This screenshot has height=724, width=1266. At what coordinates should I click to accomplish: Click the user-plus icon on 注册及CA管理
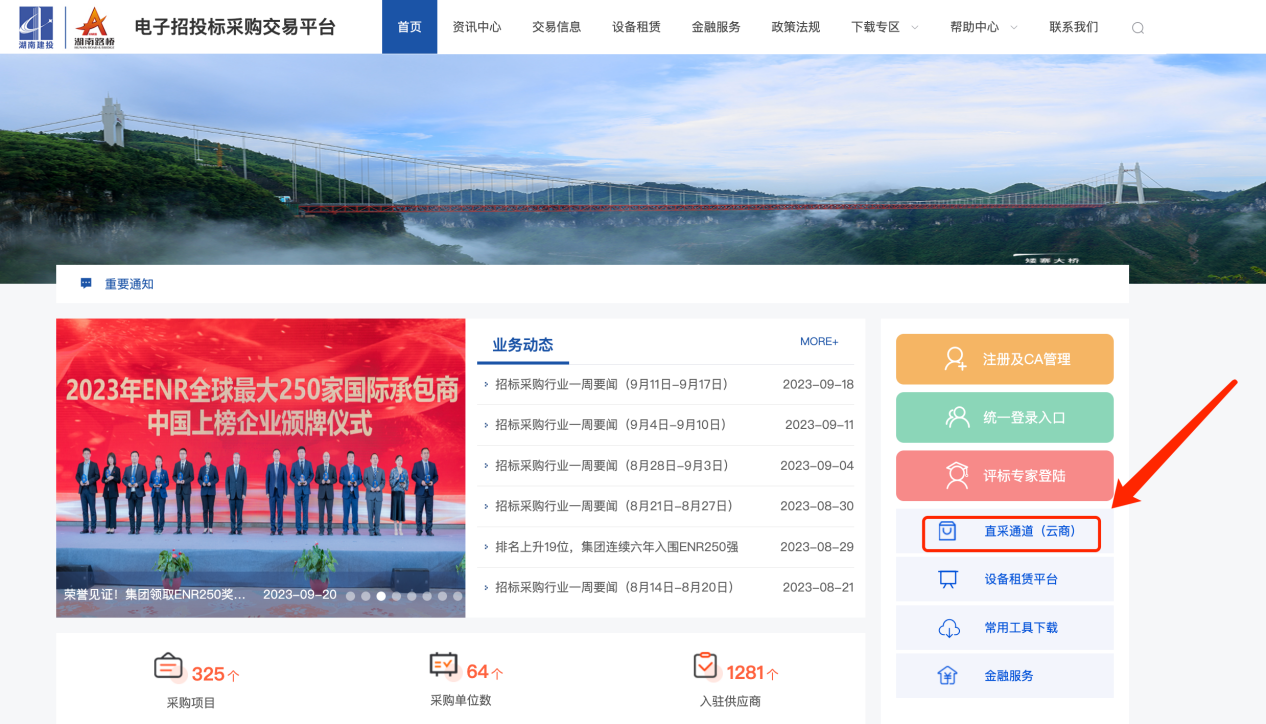[956, 359]
